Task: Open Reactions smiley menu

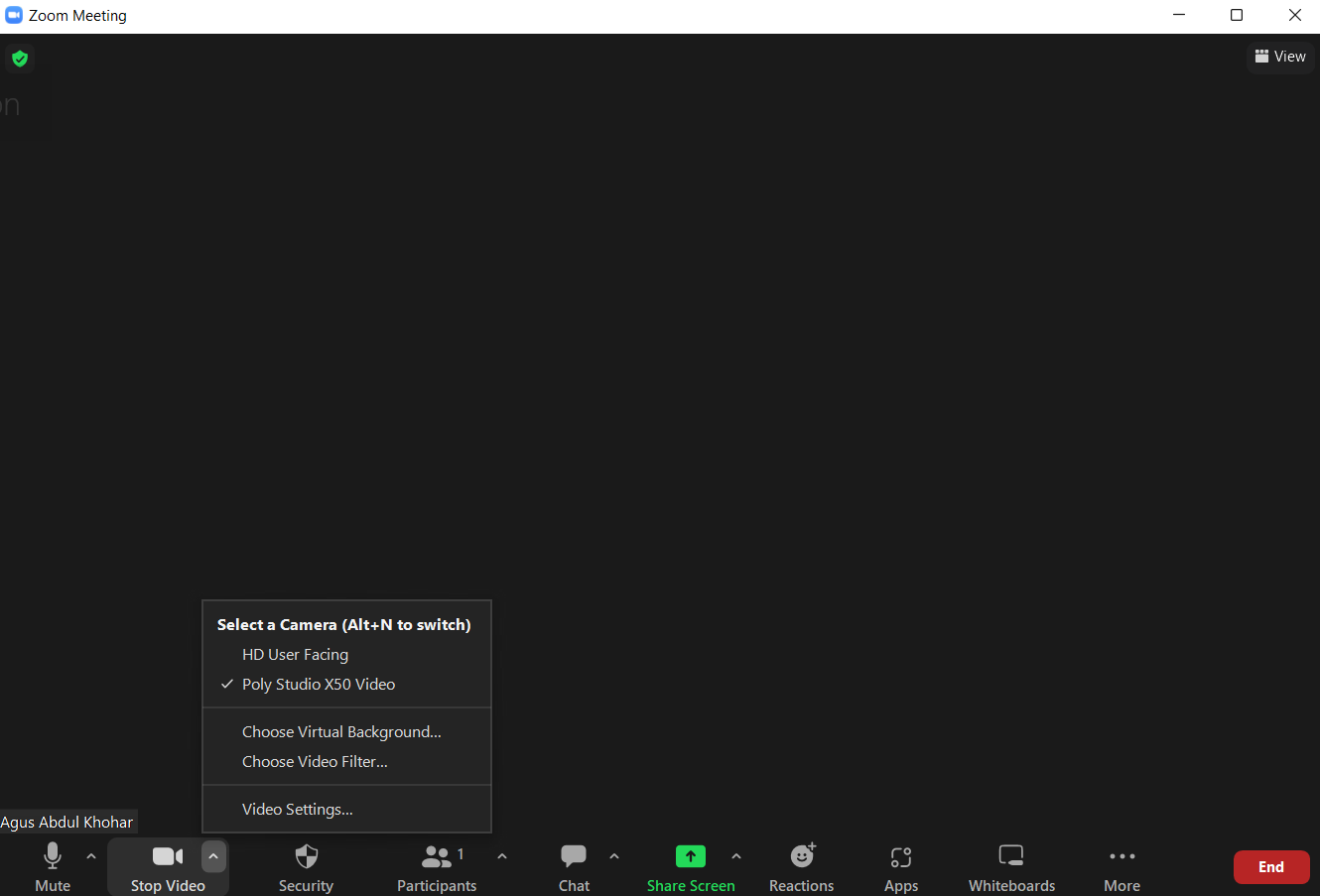Action: coord(802,866)
